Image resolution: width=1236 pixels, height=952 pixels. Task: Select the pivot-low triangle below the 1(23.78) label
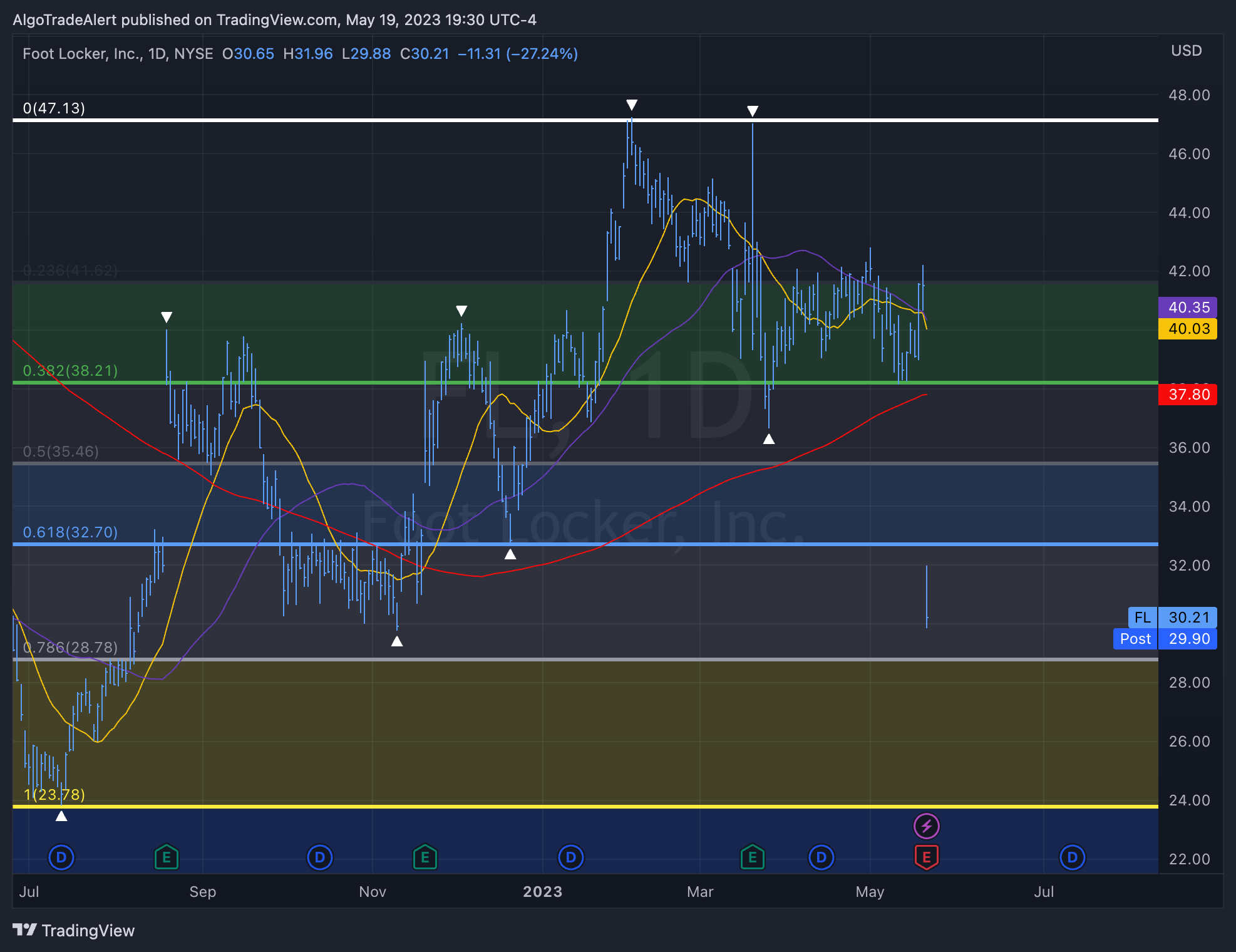[x=61, y=816]
